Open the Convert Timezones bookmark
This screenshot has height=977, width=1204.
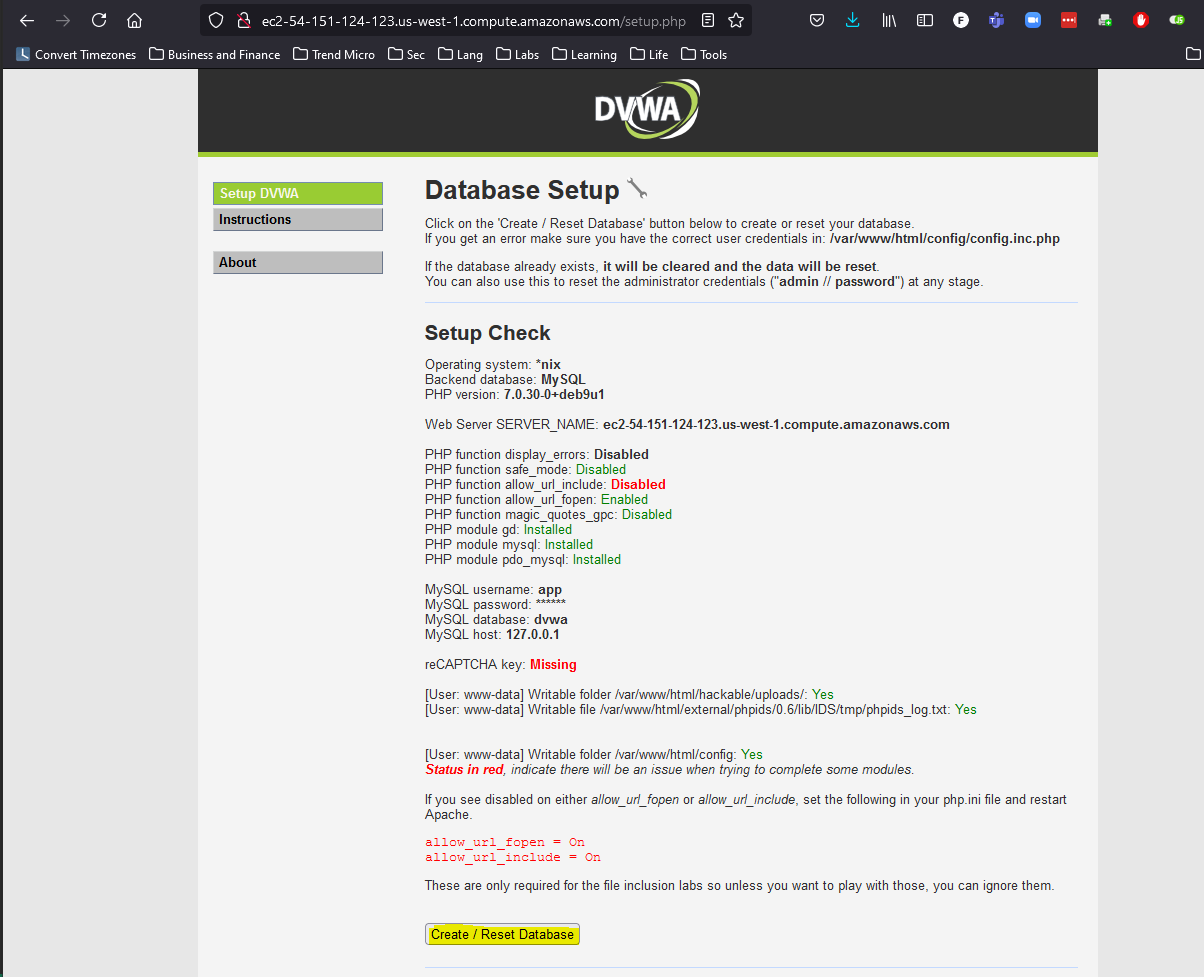pyautogui.click(x=76, y=54)
